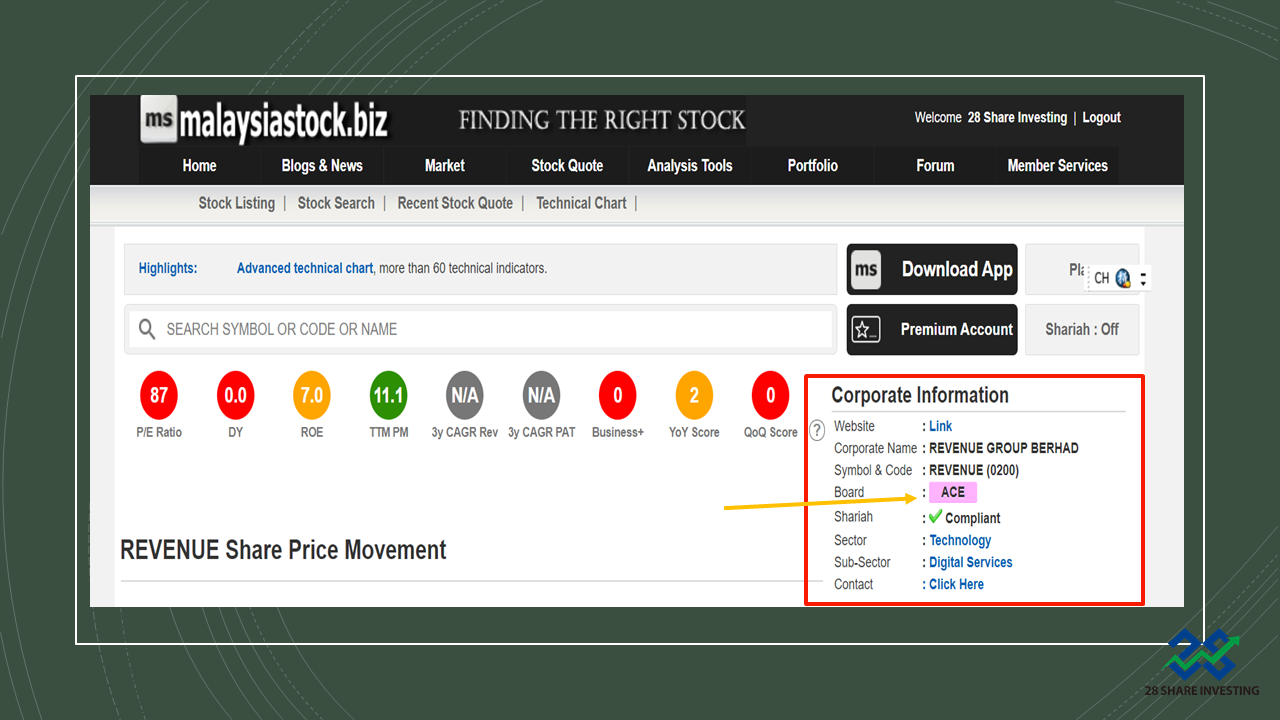
Task: Click the REVENUE Share Price Movement heading
Action: (x=283, y=550)
